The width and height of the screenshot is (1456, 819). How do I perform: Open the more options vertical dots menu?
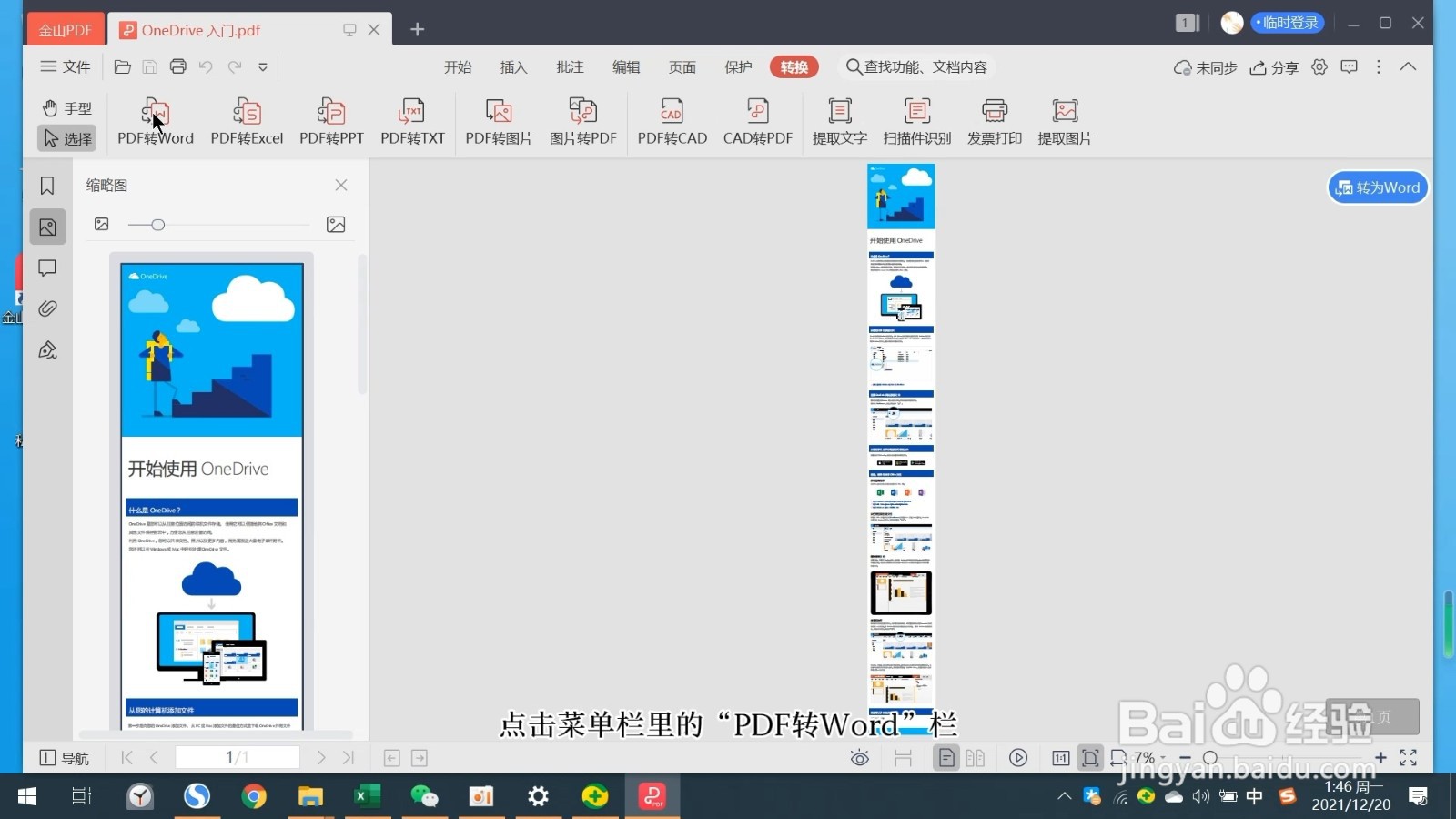pyautogui.click(x=1379, y=66)
